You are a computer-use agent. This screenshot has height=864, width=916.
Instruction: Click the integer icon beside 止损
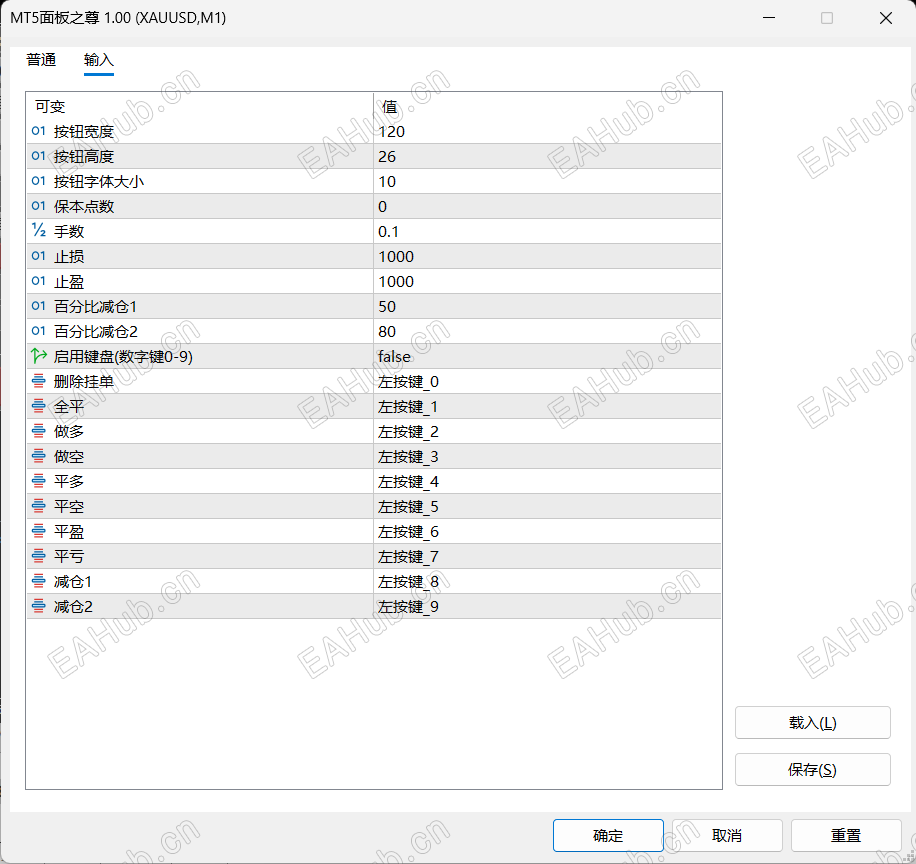point(39,256)
